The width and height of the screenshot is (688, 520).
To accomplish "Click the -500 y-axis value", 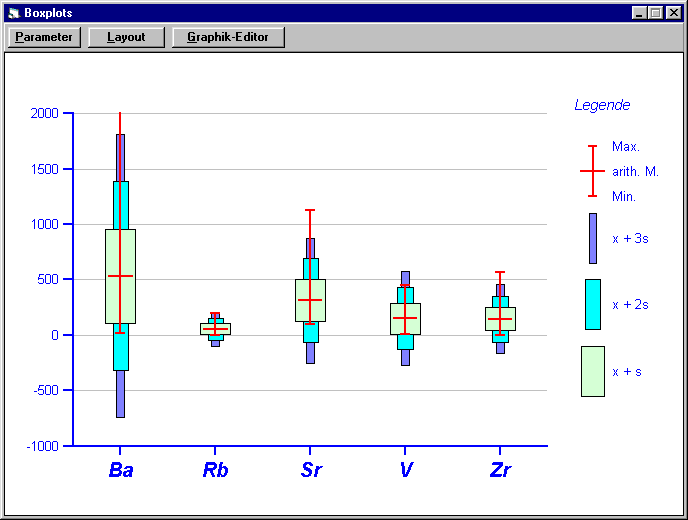I will point(46,391).
